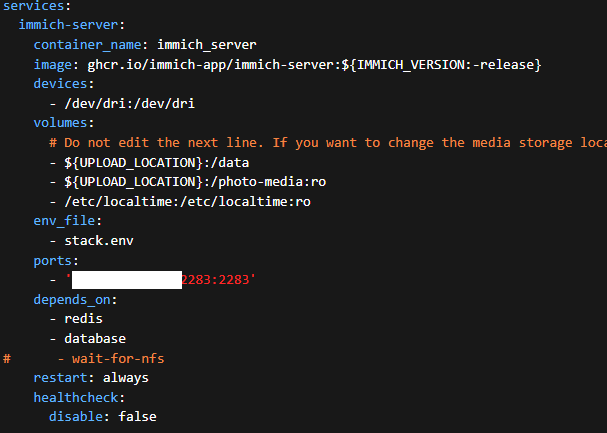Viewport: 607px width, 433px height.
Task: Click the ${IMMICH_VERSION:-release} variable
Action: pos(447,65)
